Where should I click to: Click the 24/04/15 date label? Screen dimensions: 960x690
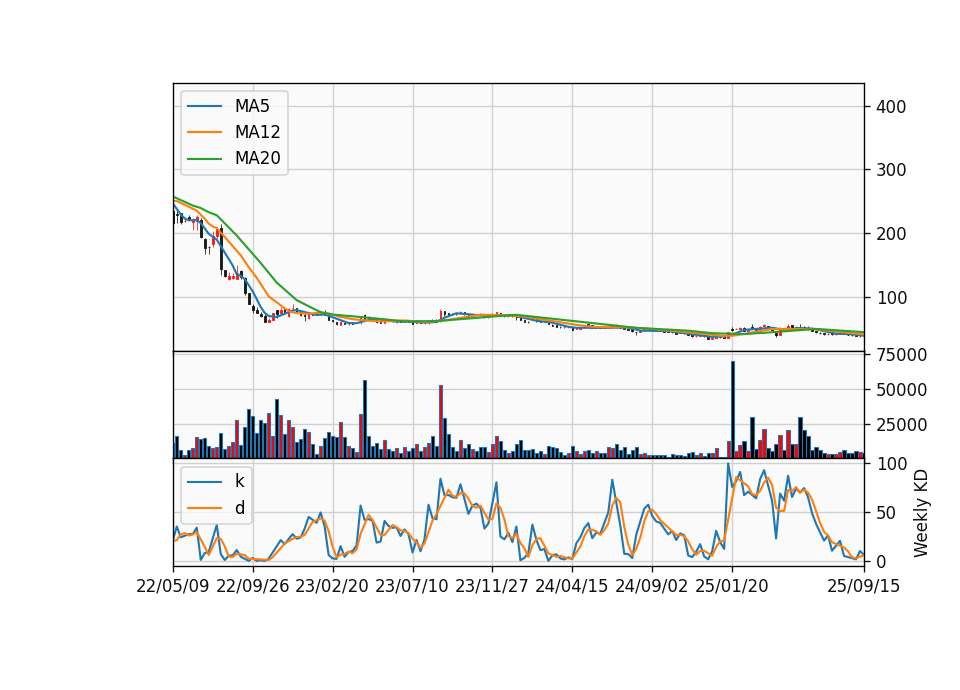click(x=572, y=586)
